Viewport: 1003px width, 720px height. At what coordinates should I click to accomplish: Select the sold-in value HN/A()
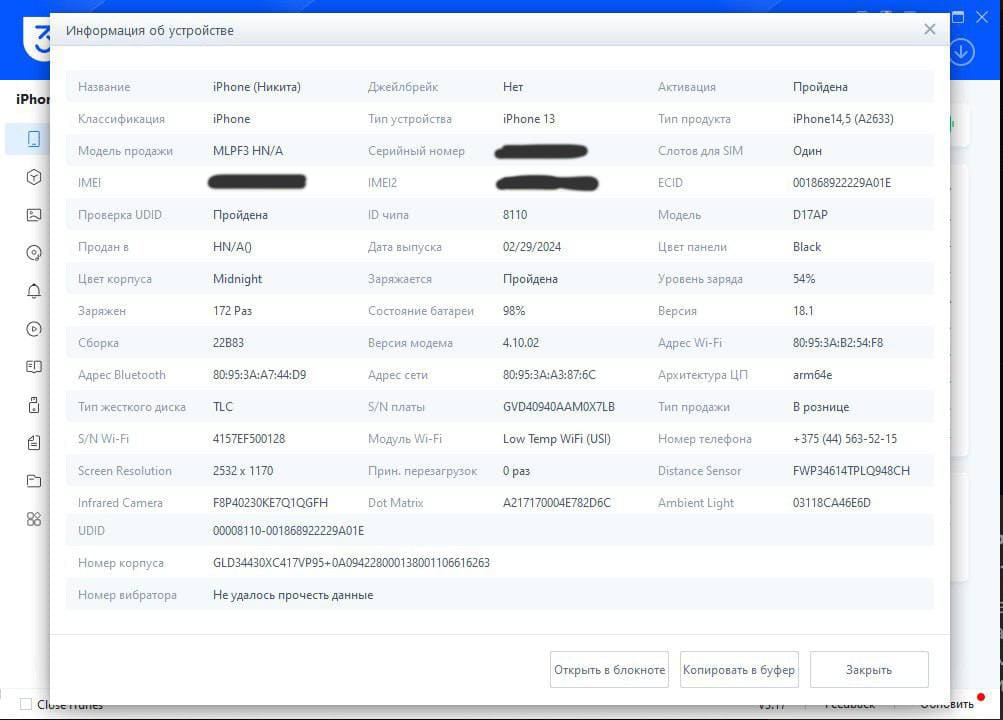pos(232,247)
